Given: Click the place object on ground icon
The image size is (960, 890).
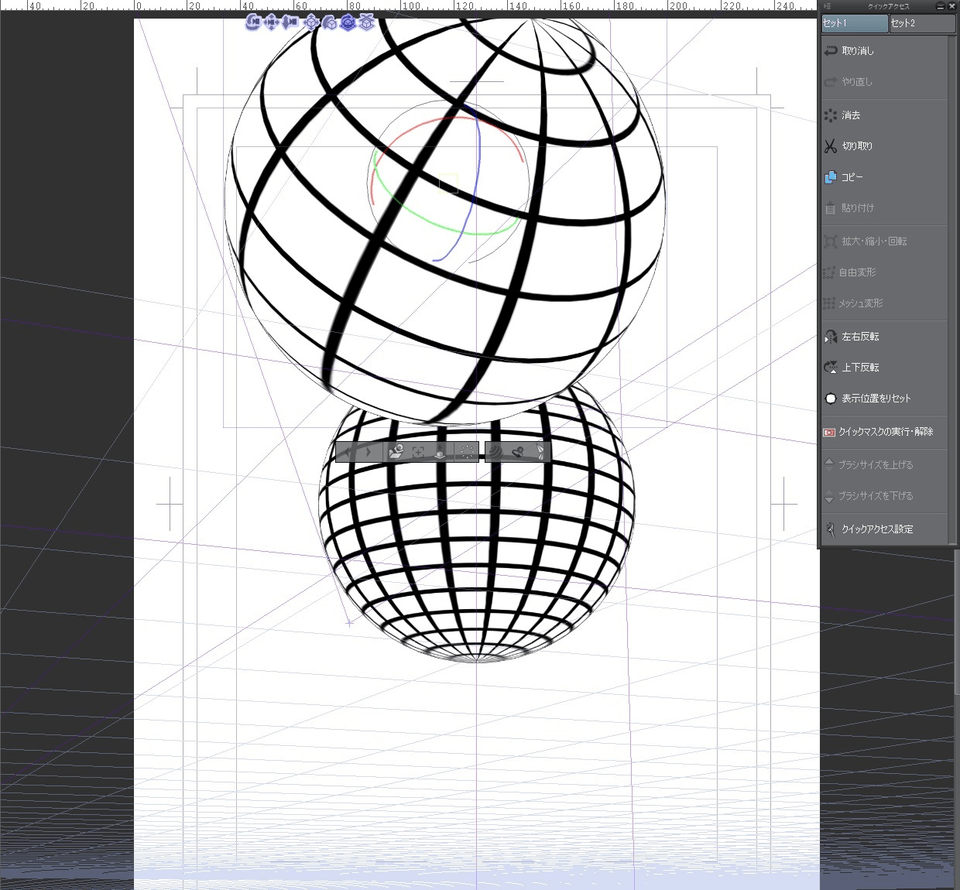Looking at the screenshot, I should [x=440, y=452].
